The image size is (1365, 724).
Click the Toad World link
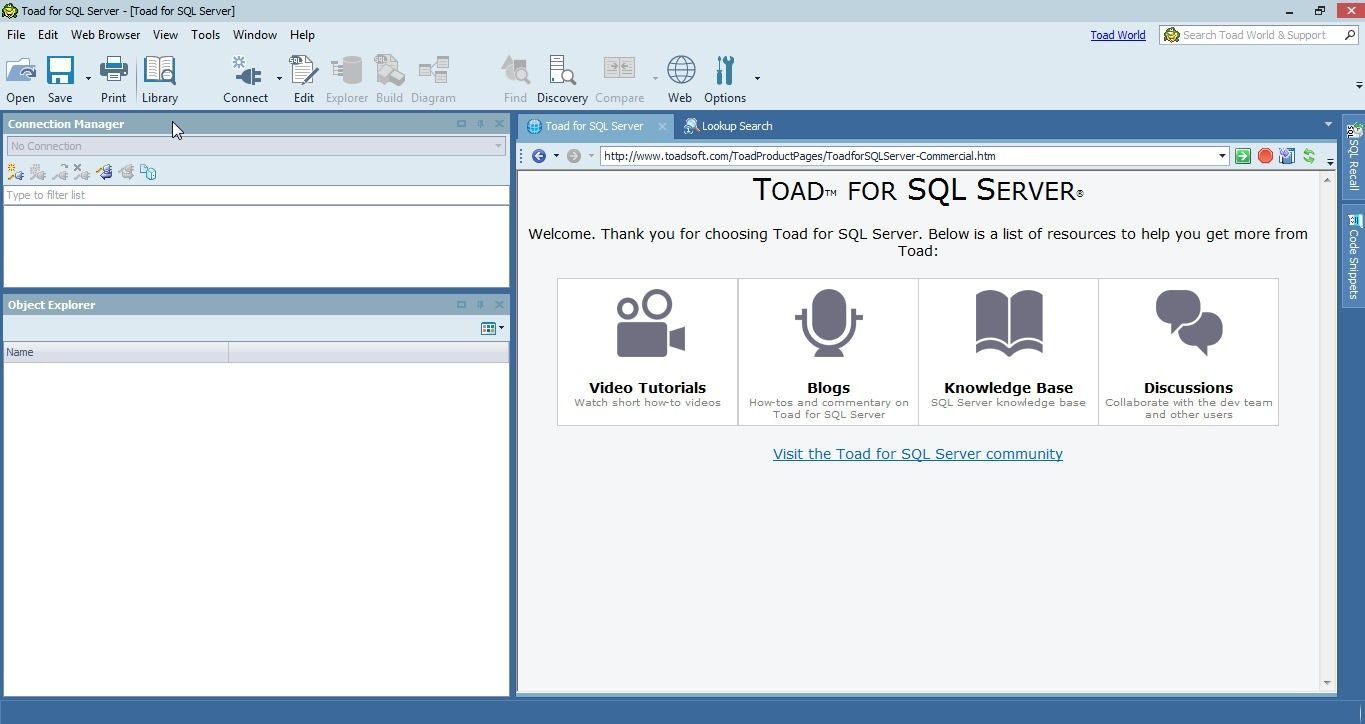click(x=1118, y=35)
